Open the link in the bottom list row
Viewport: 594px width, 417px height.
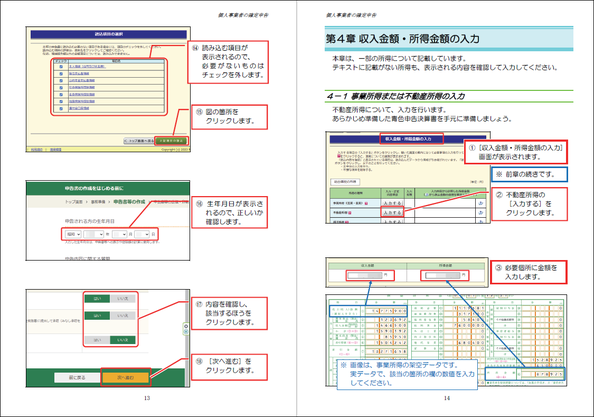coord(79,108)
